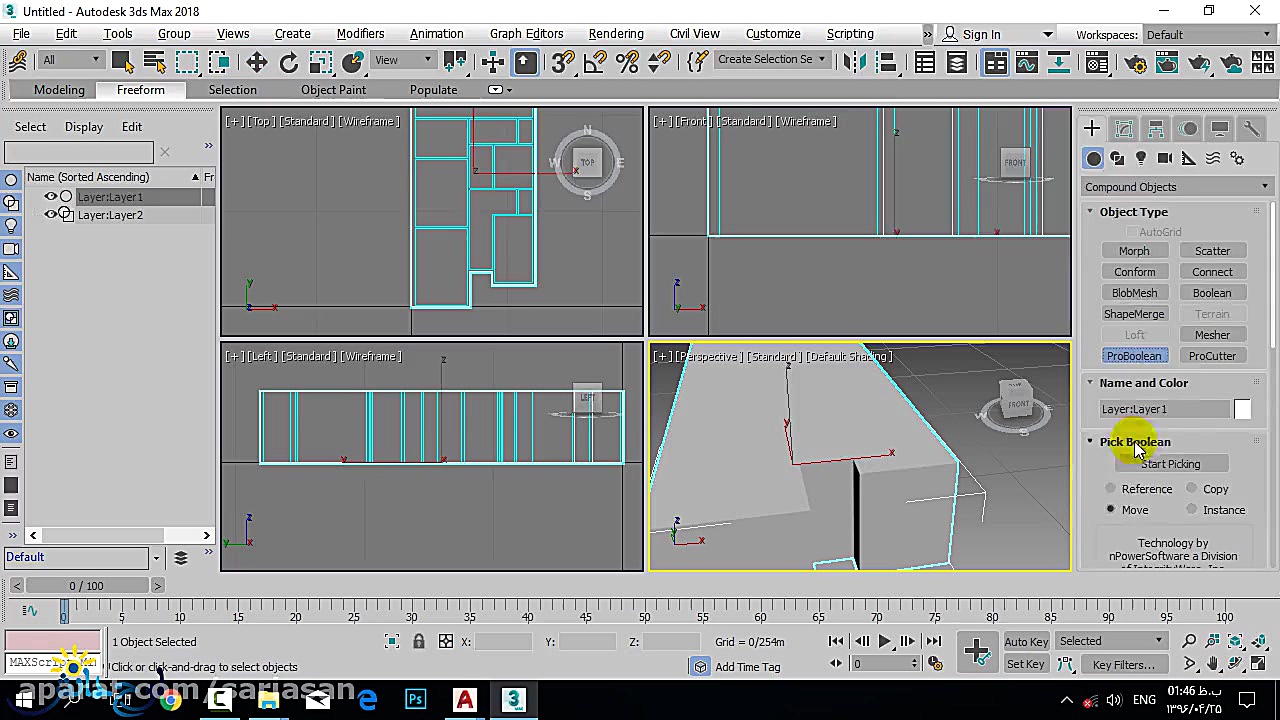The image size is (1280, 720).
Task: Open the Rendering menu
Action: coord(615,34)
